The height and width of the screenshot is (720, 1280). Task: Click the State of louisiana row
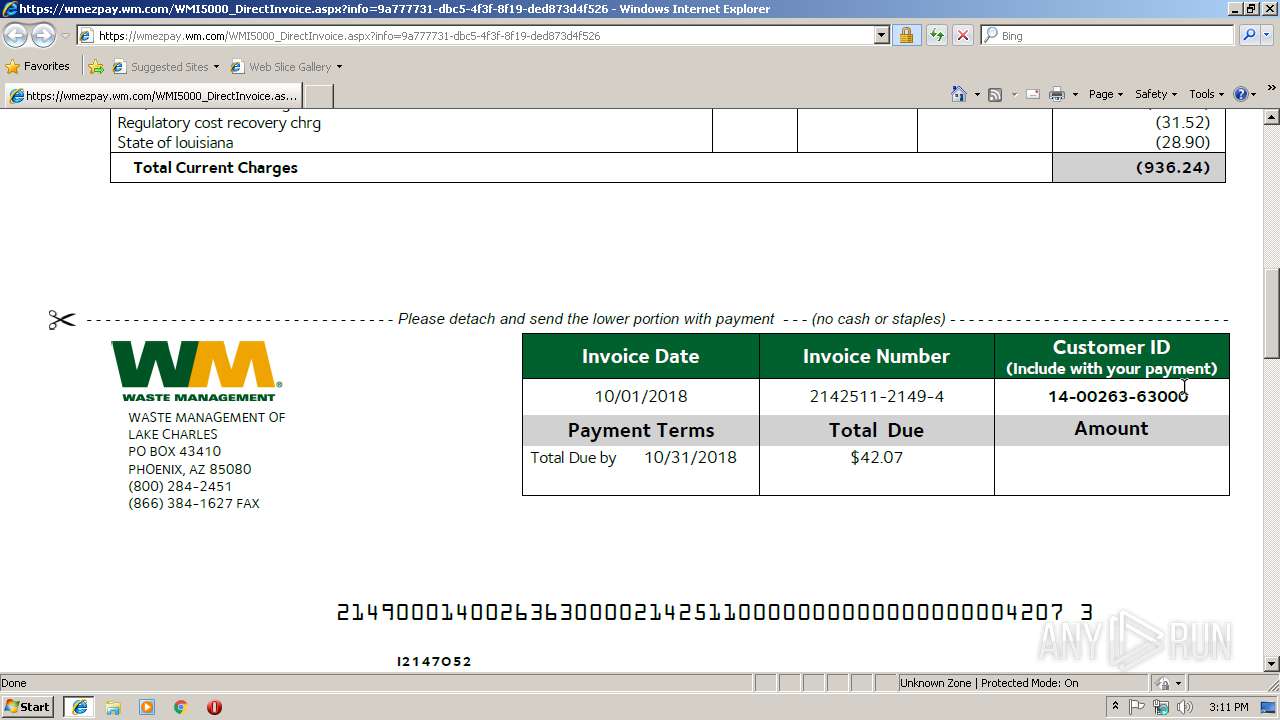point(668,142)
